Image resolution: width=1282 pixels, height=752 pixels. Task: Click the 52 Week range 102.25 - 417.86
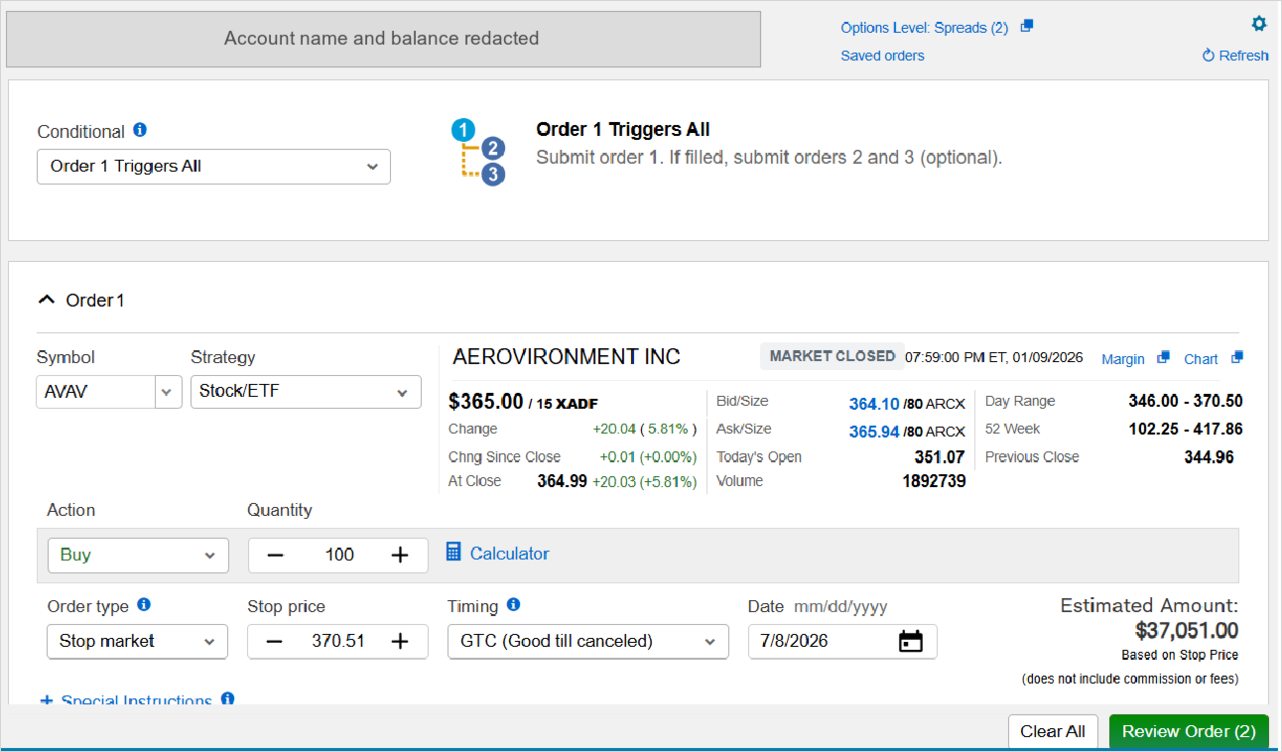[x=1185, y=429]
